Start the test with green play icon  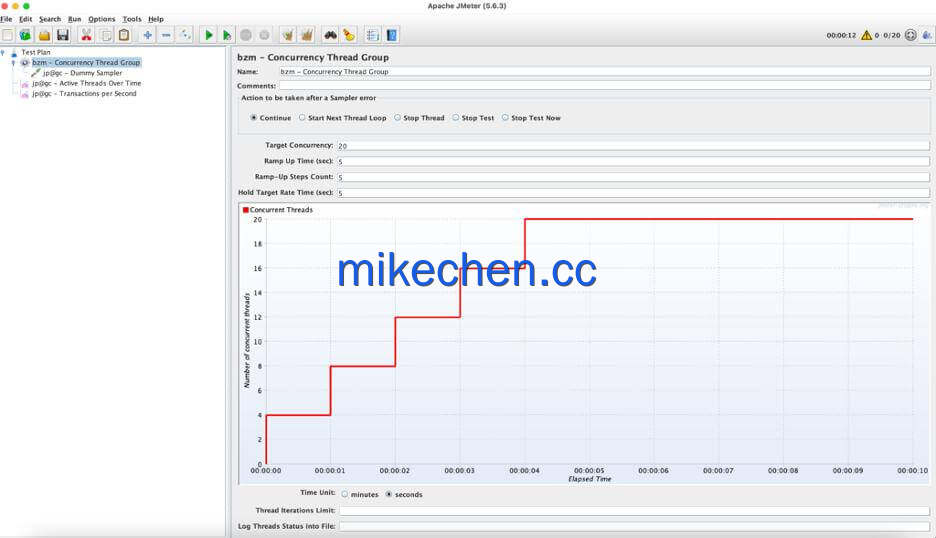tap(208, 35)
